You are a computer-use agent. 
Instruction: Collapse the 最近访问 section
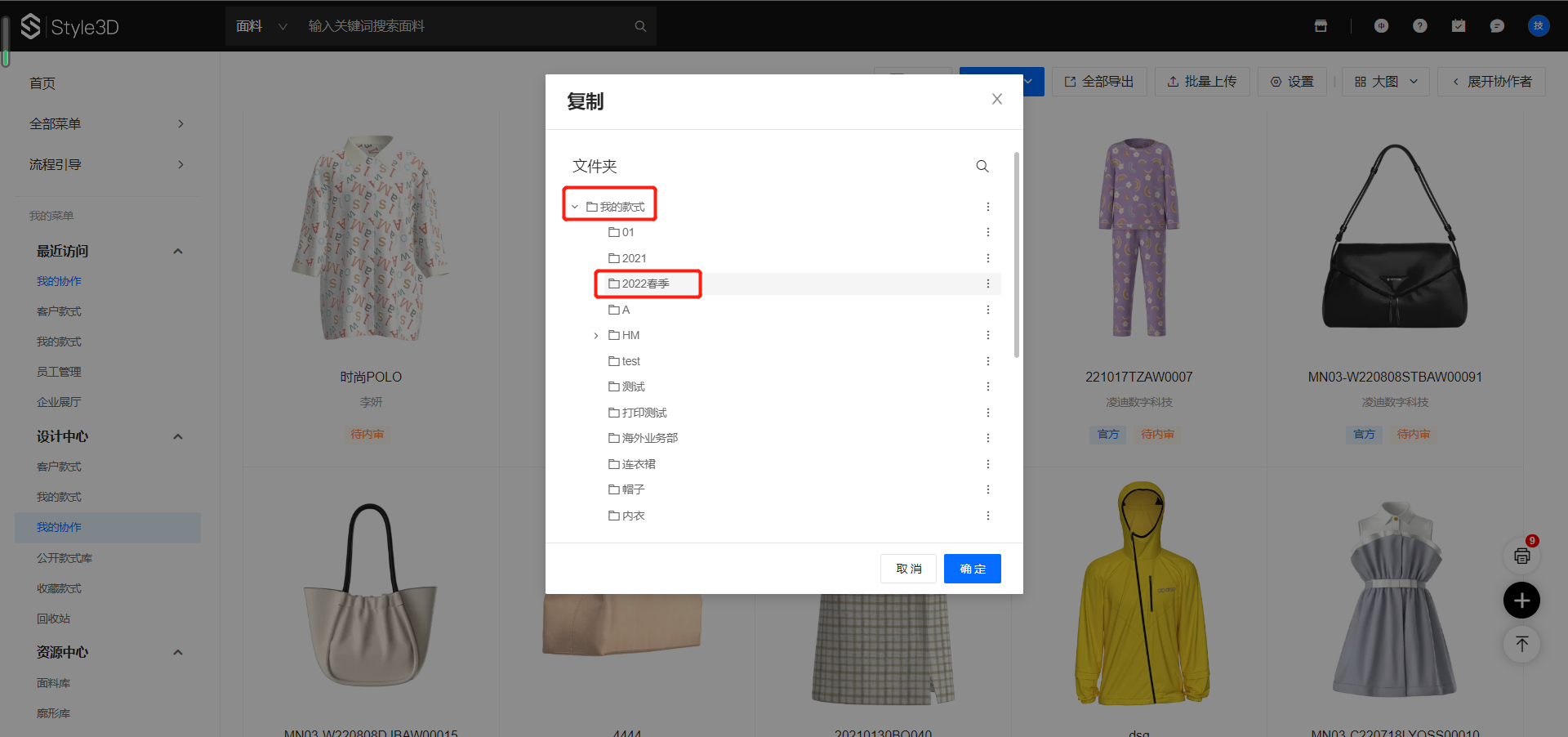[178, 251]
